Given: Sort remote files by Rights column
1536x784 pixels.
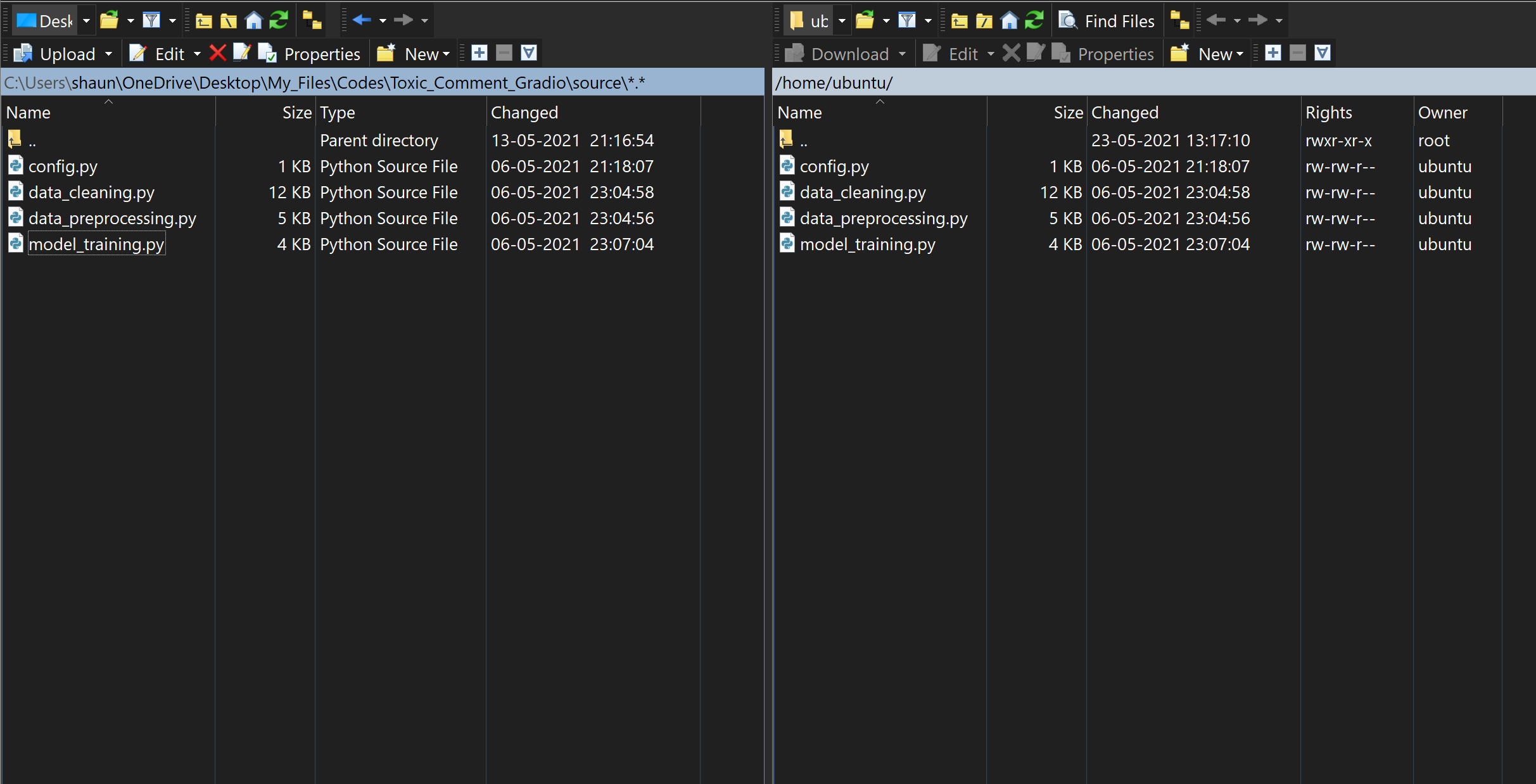Looking at the screenshot, I should tap(1329, 112).
